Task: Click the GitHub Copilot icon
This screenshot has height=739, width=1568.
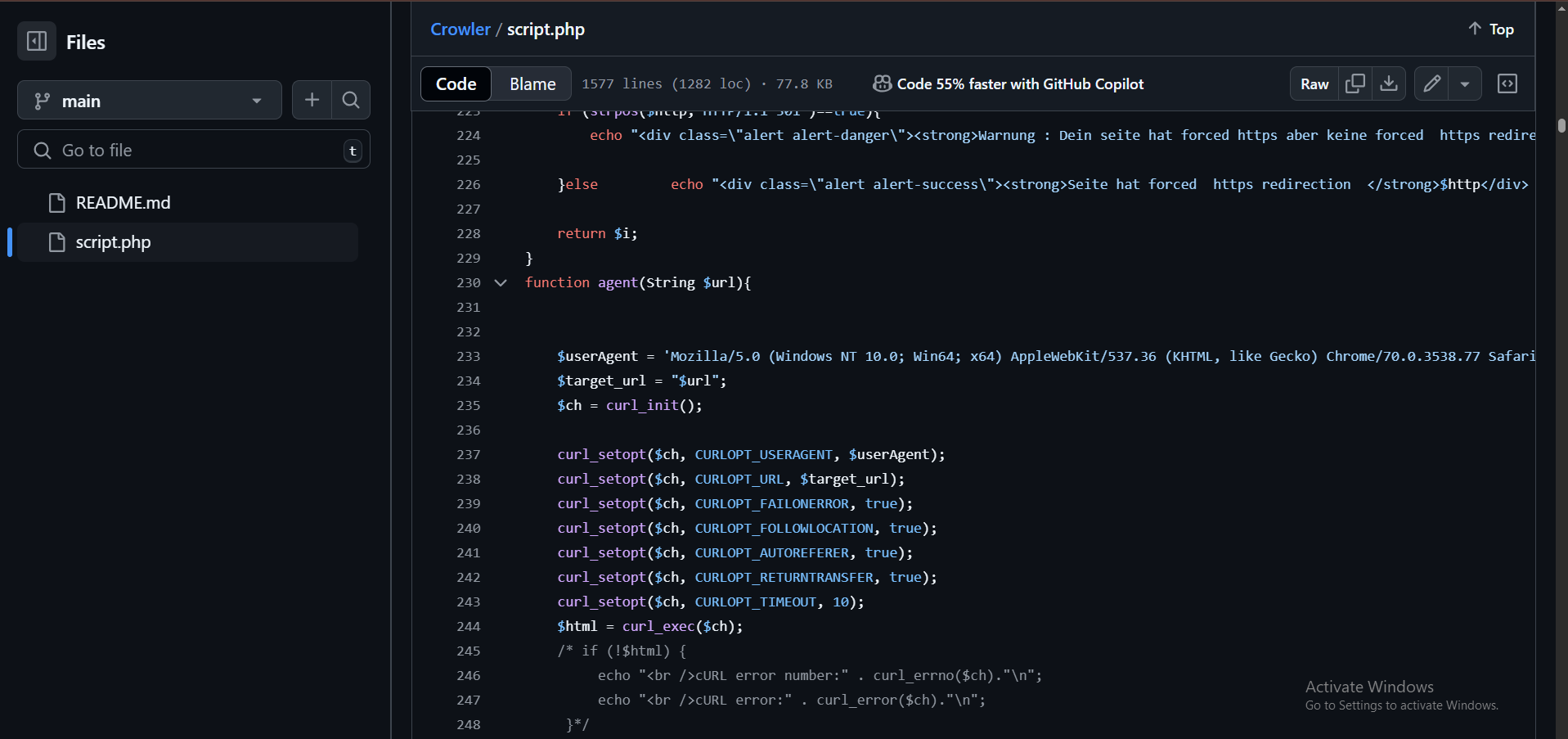Action: (882, 83)
